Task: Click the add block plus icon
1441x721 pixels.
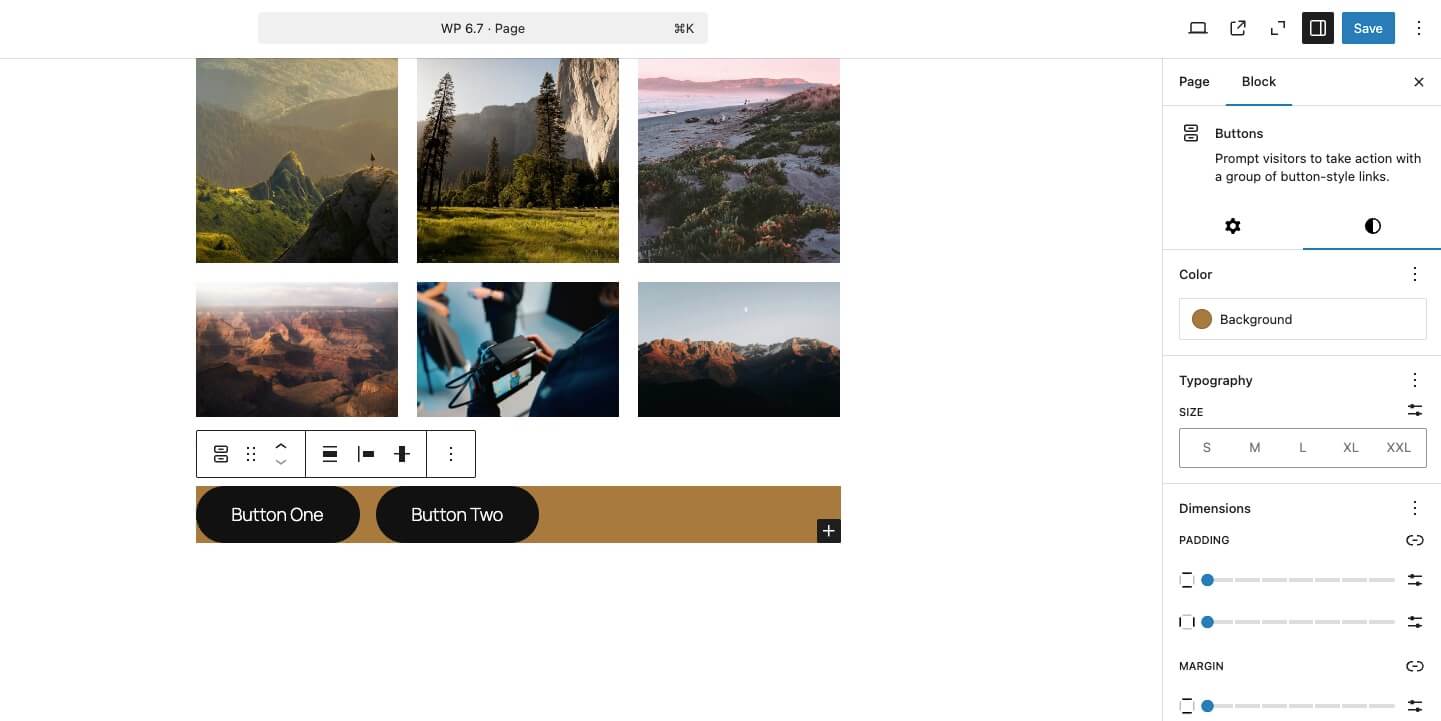Action: coord(828,531)
